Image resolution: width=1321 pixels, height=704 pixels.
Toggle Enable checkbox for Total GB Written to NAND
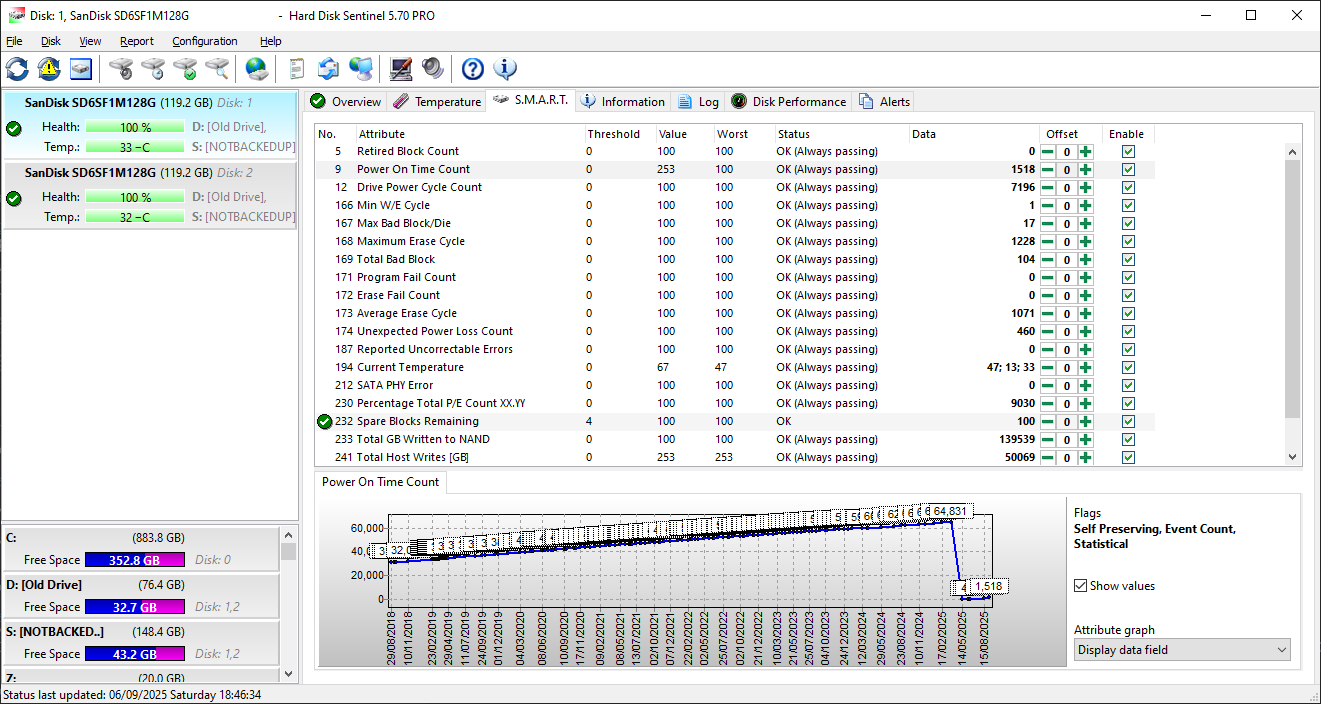pos(1128,440)
